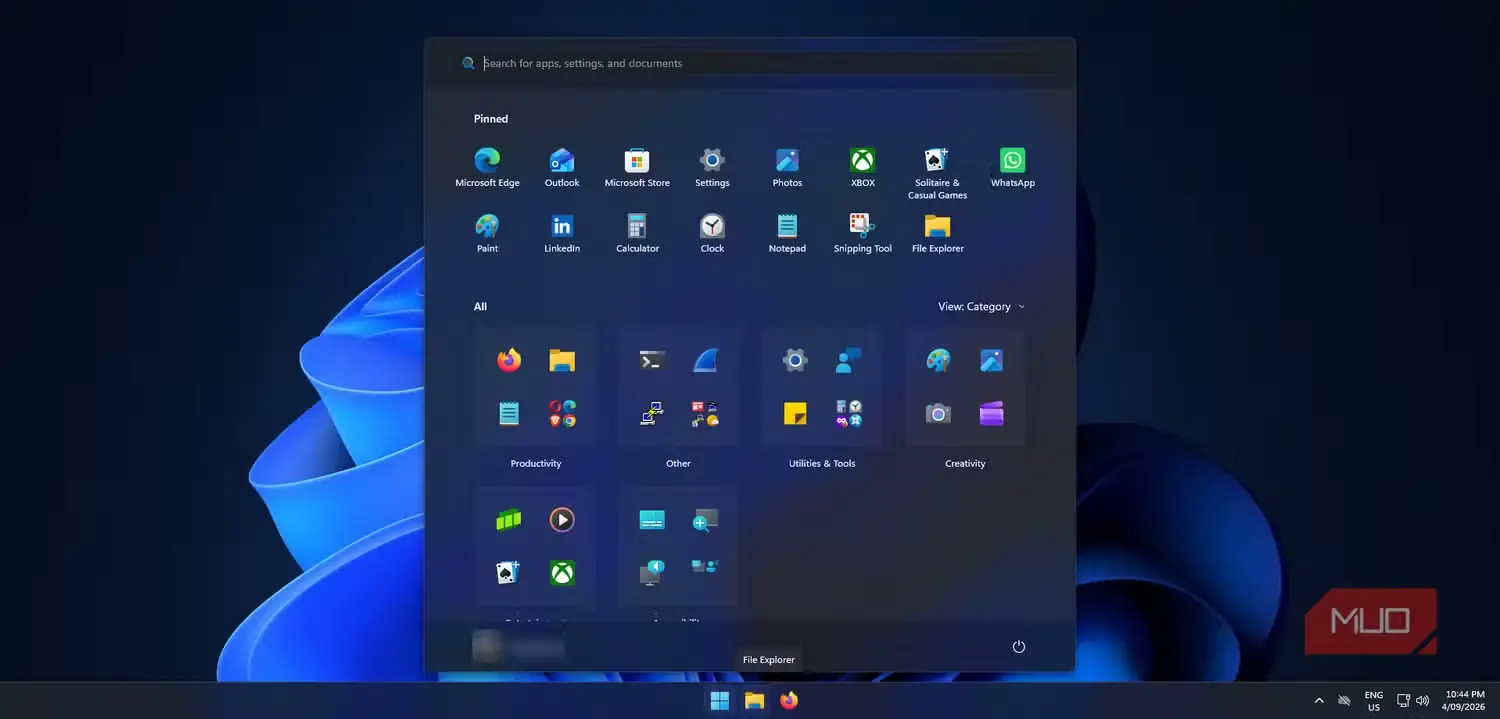
Task: Launch Firefox in the Productivity category
Action: 509,360
